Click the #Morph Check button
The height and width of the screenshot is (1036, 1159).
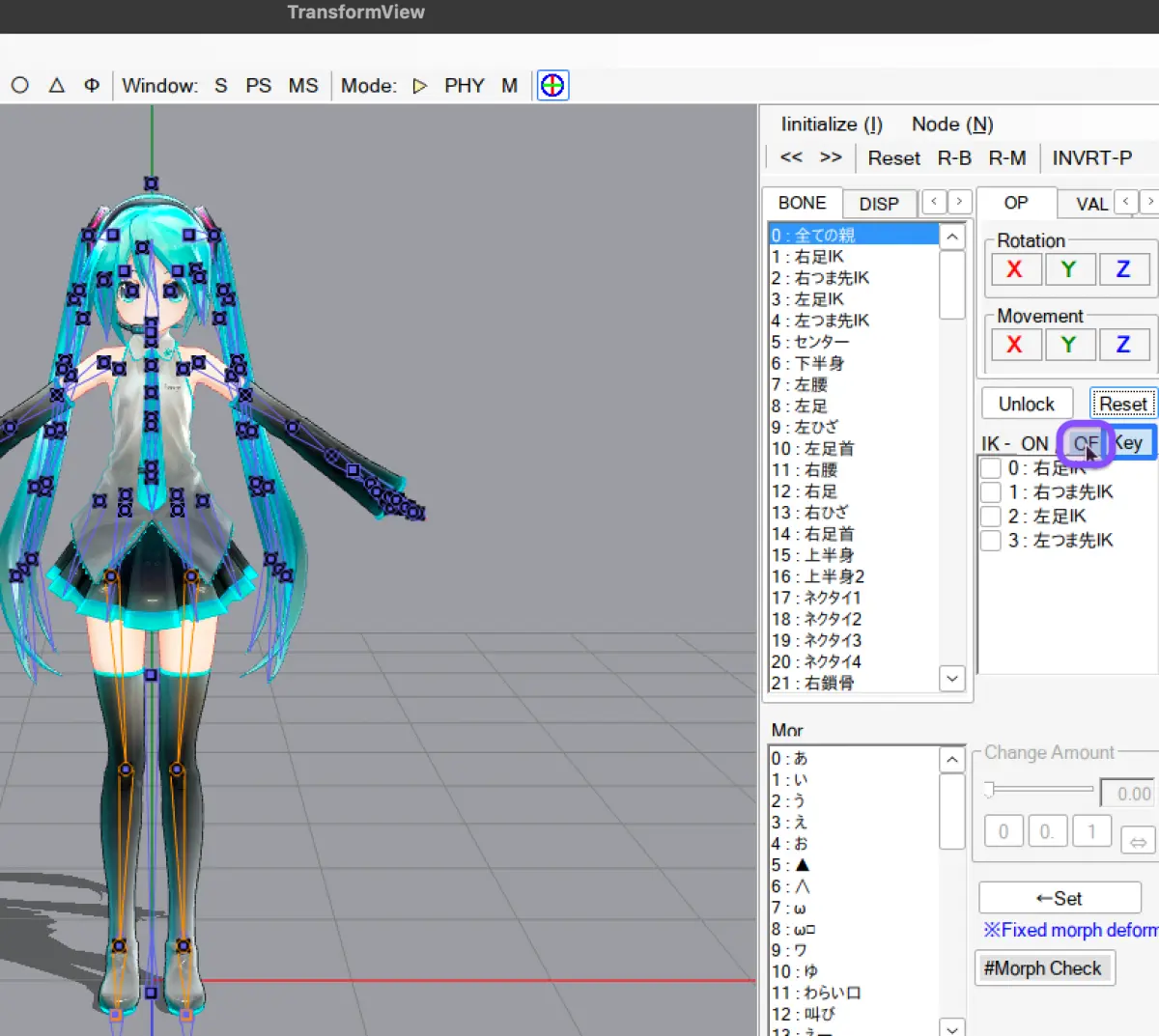[x=1043, y=968]
